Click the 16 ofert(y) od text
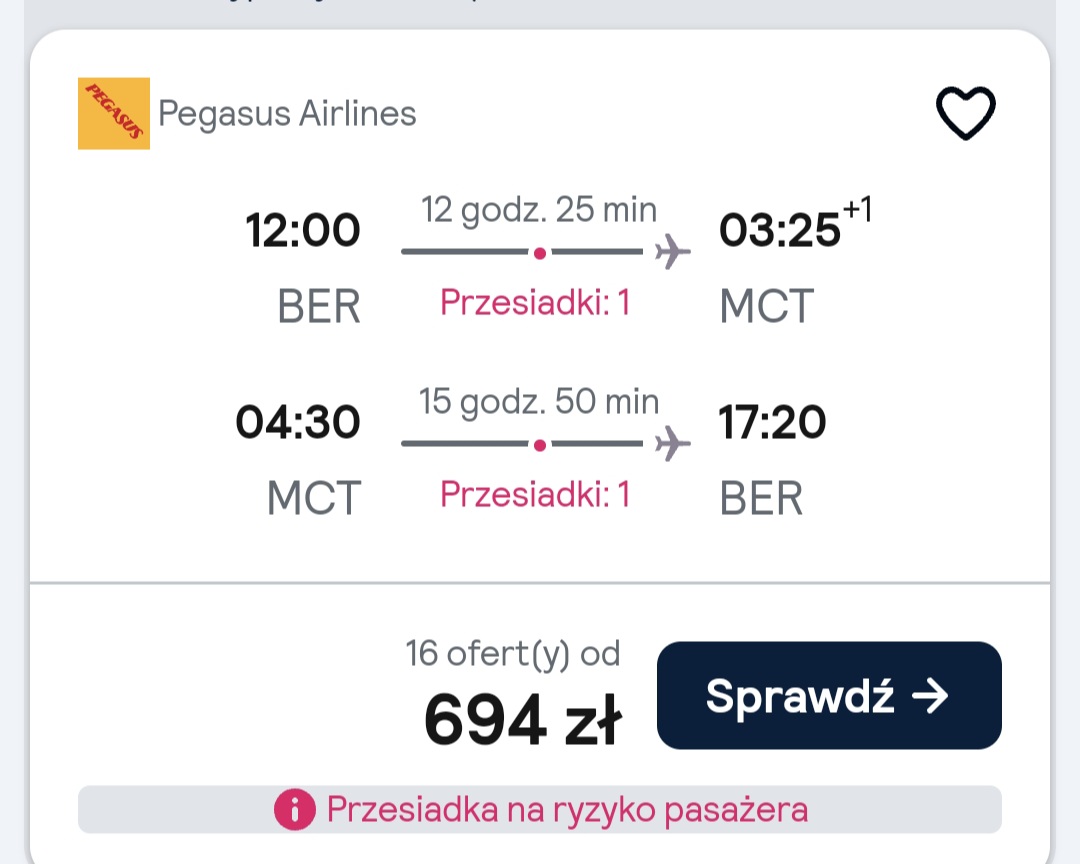The height and width of the screenshot is (864, 1080). pos(513,654)
